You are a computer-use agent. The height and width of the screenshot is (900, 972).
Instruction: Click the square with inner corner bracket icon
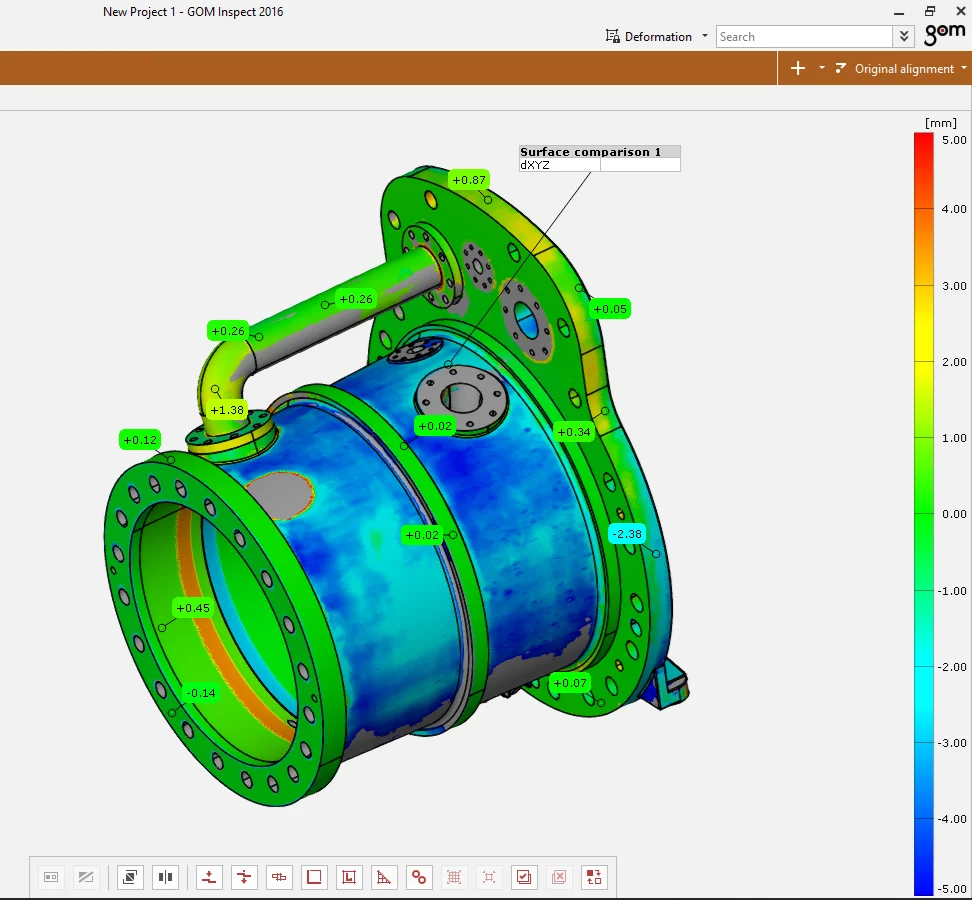(349, 877)
